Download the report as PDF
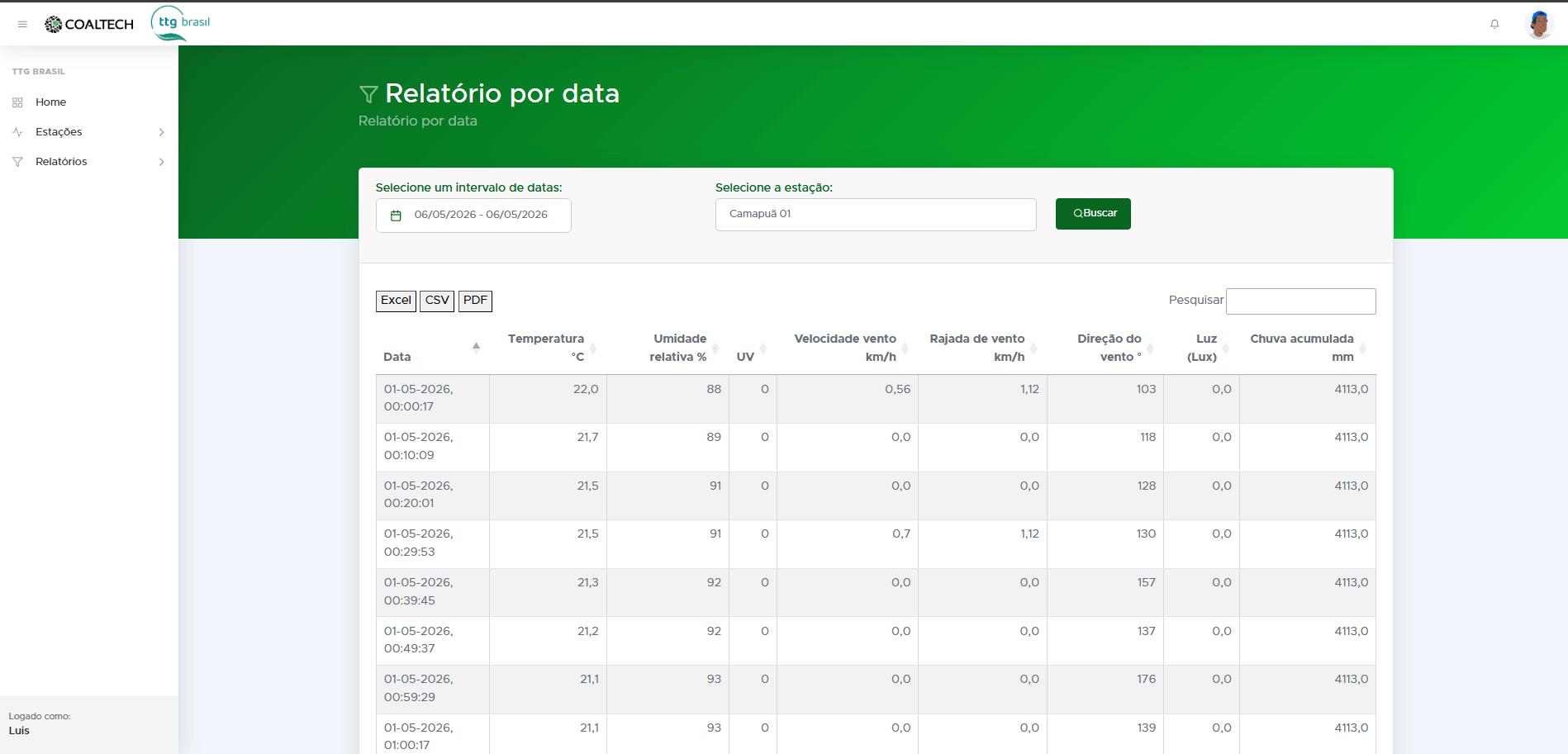1568x754 pixels. 475,301
